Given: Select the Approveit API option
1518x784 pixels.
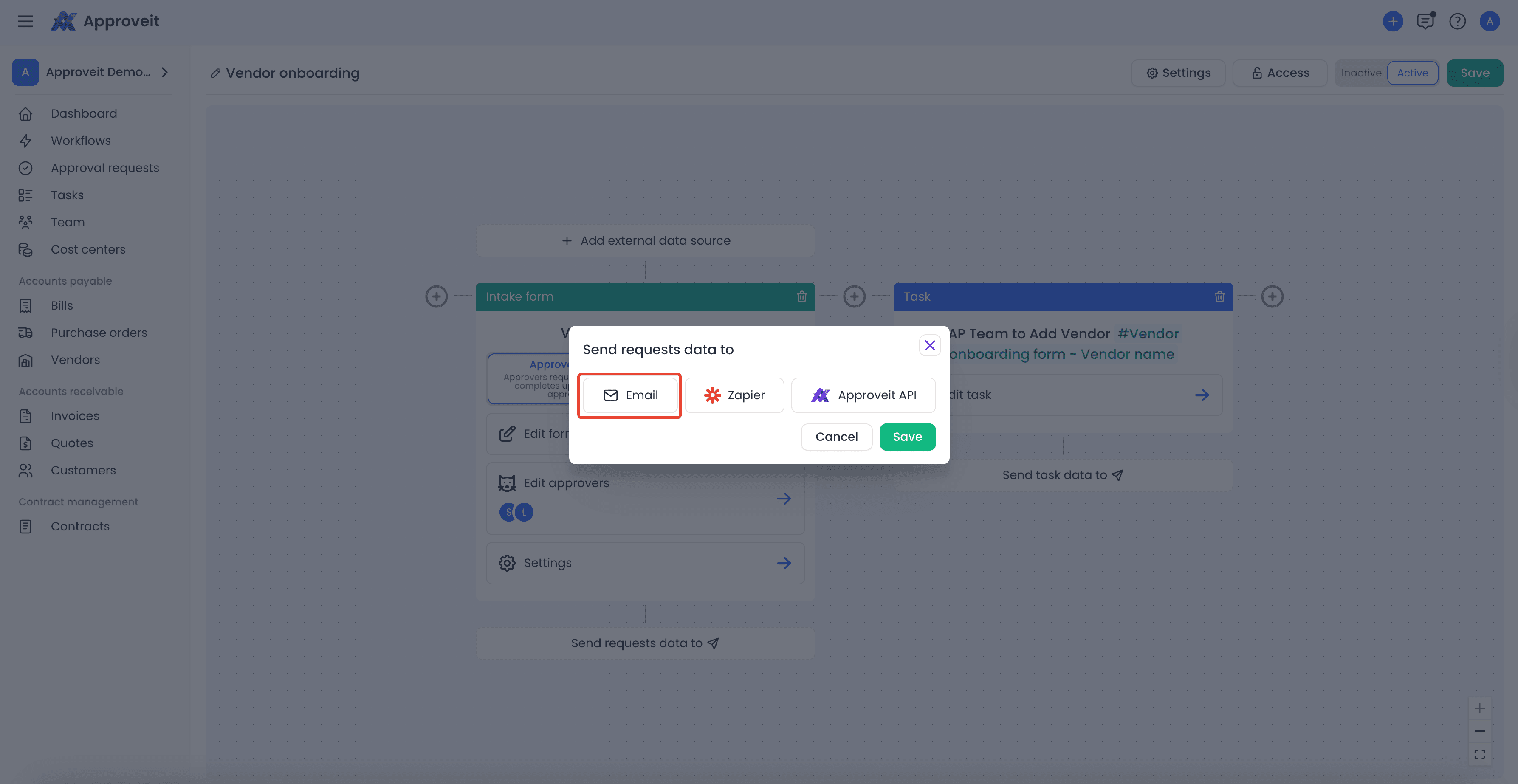Looking at the screenshot, I should click(863, 395).
